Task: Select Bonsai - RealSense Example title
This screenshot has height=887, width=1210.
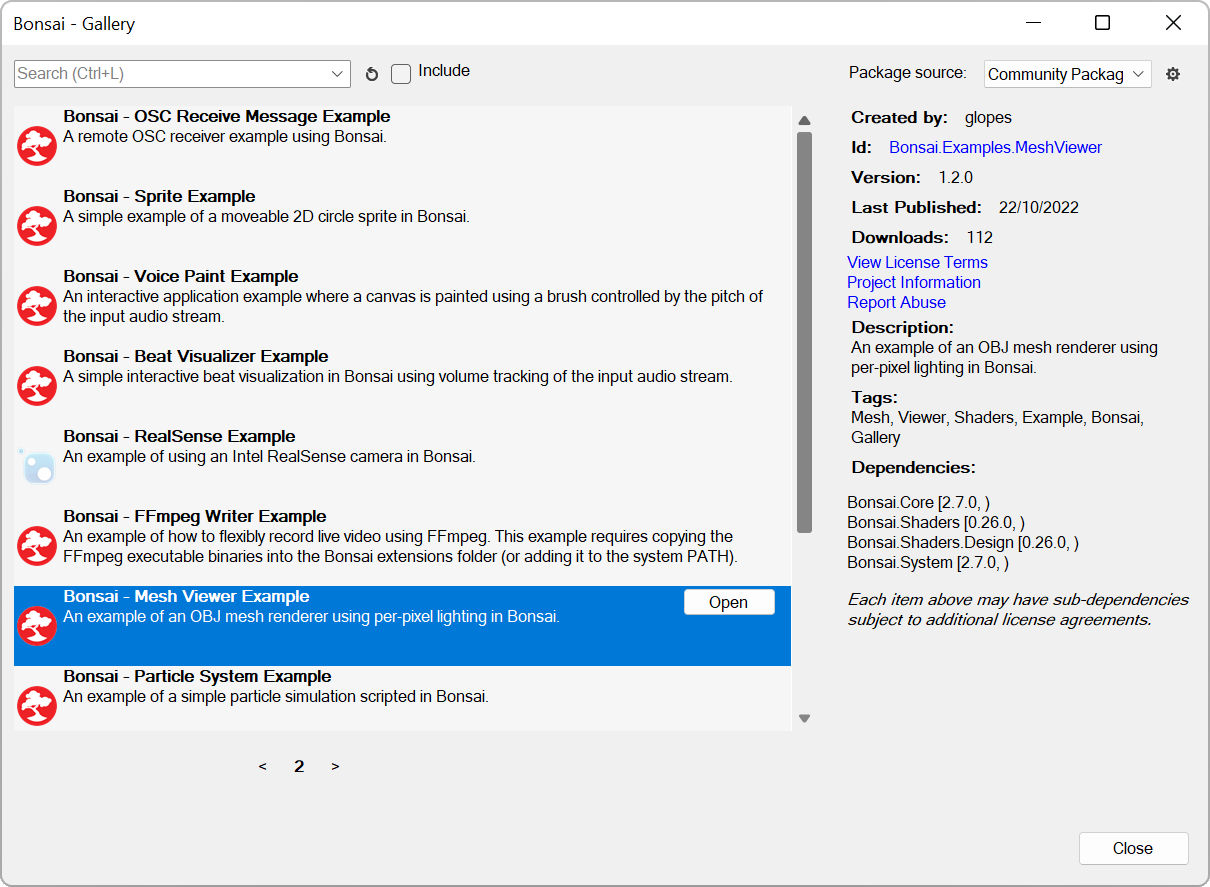Action: point(179,437)
